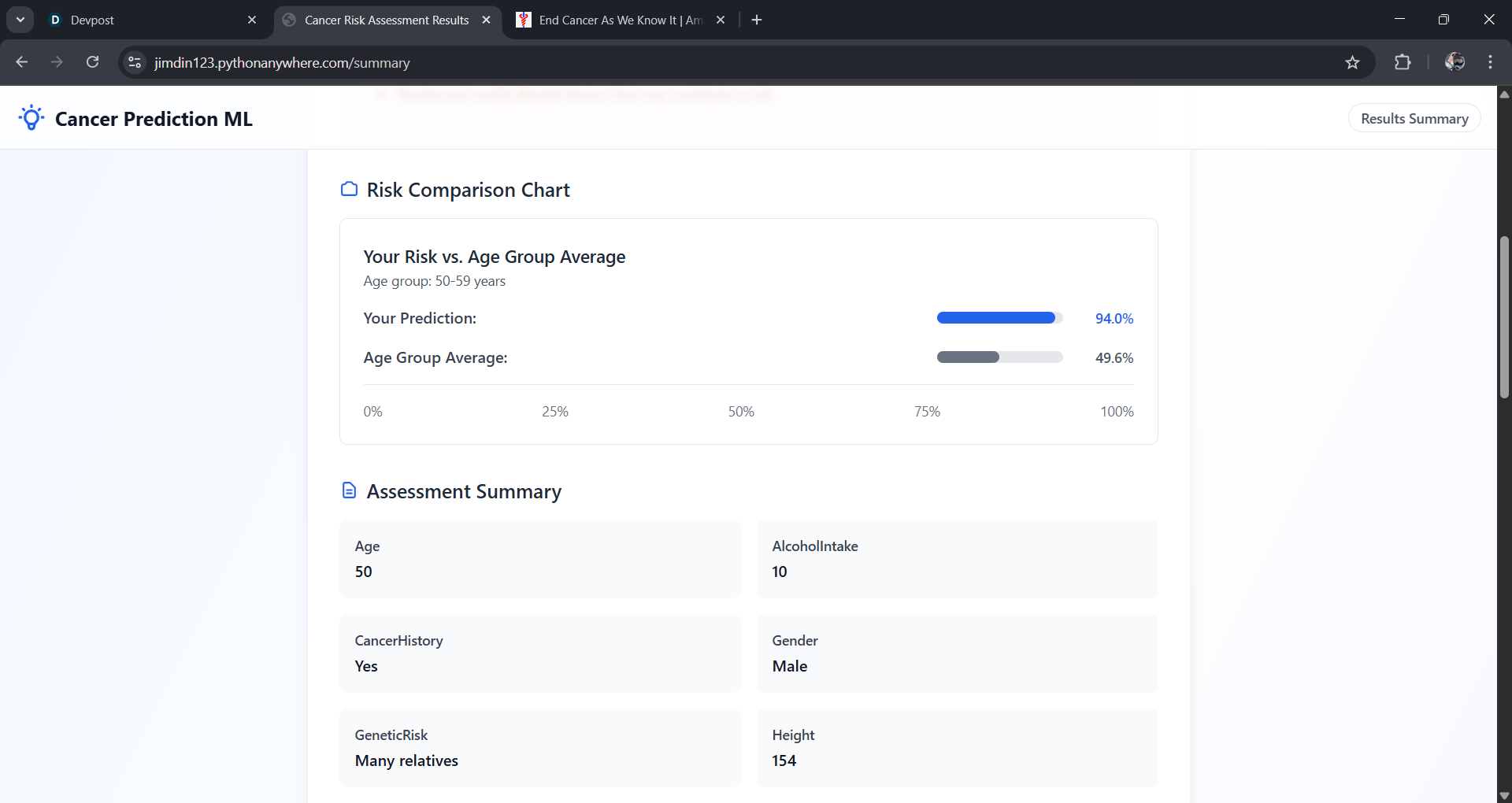
Task: Click the Cancer Prediction ML title link
Action: [x=154, y=118]
